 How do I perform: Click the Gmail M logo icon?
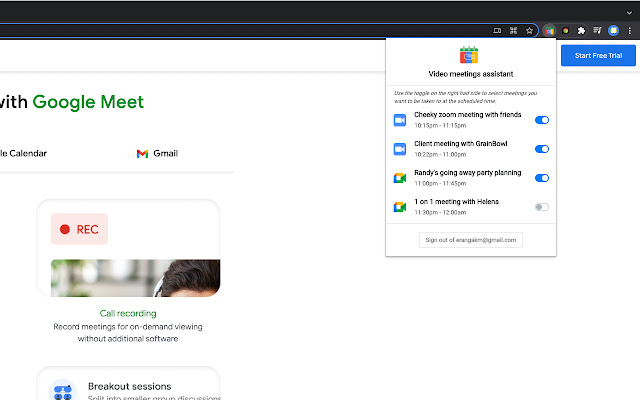pos(142,154)
